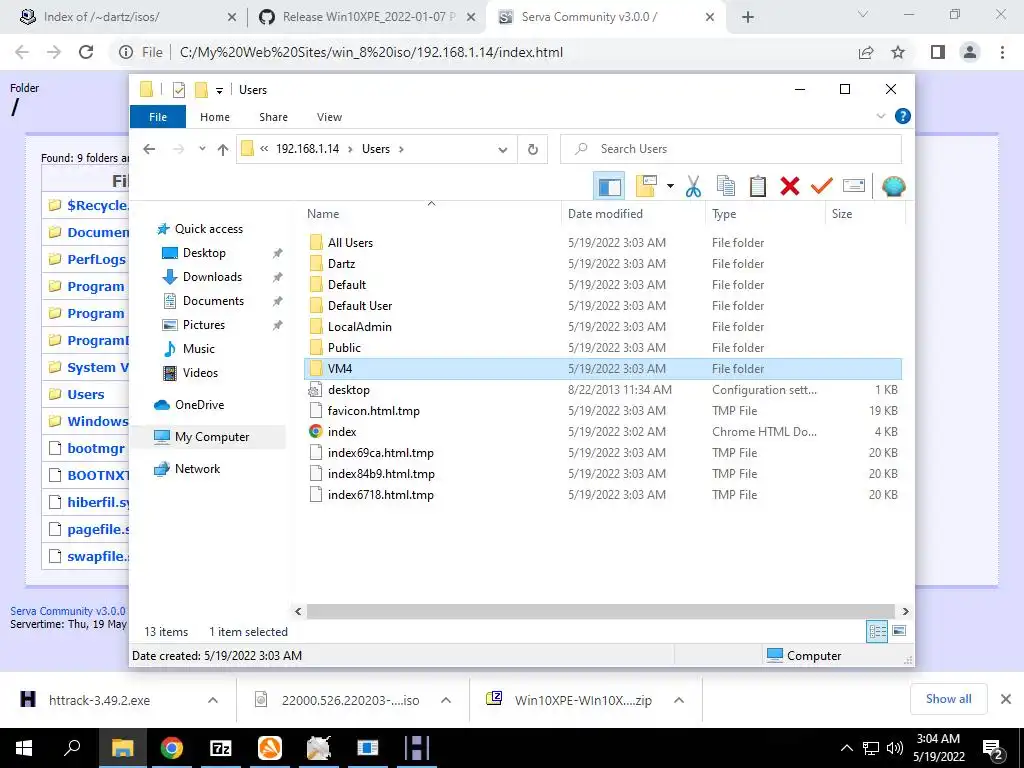Viewport: 1024px width, 768px height.
Task: Click the Copy icon in Explorer toolbar
Action: point(725,186)
